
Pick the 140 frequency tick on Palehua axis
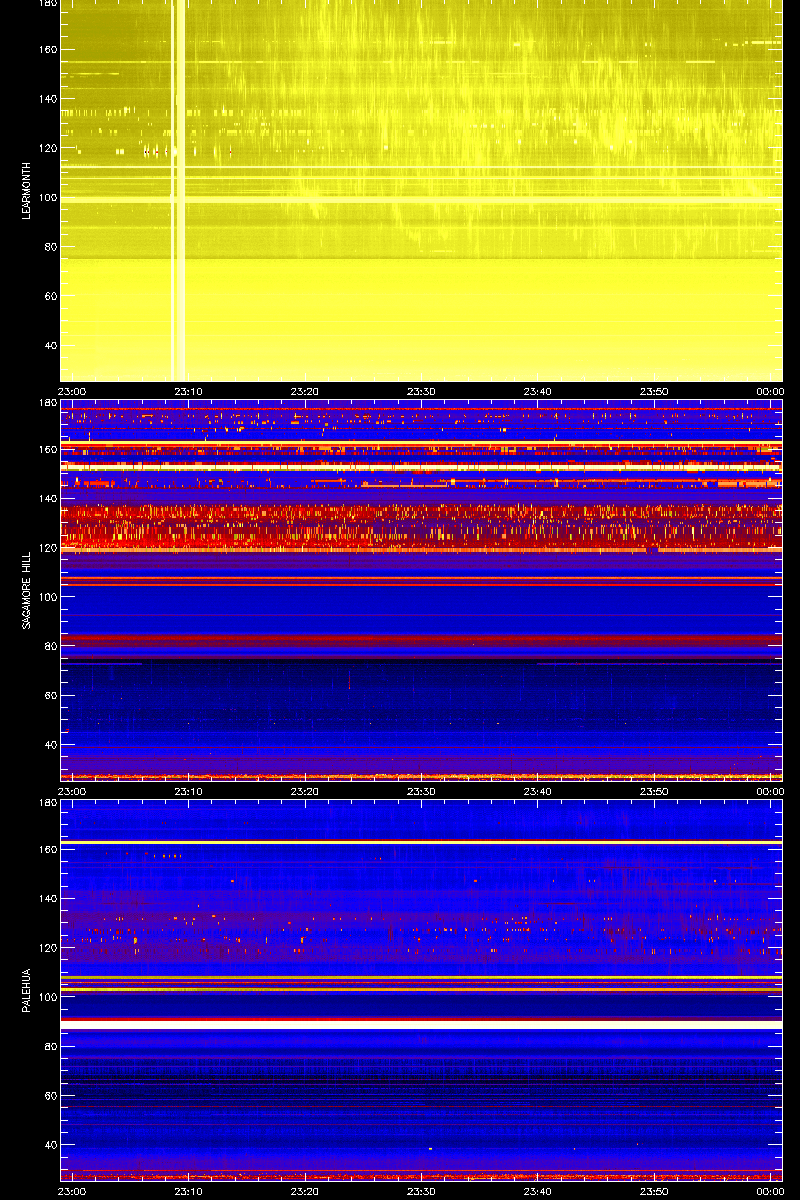tap(47, 899)
